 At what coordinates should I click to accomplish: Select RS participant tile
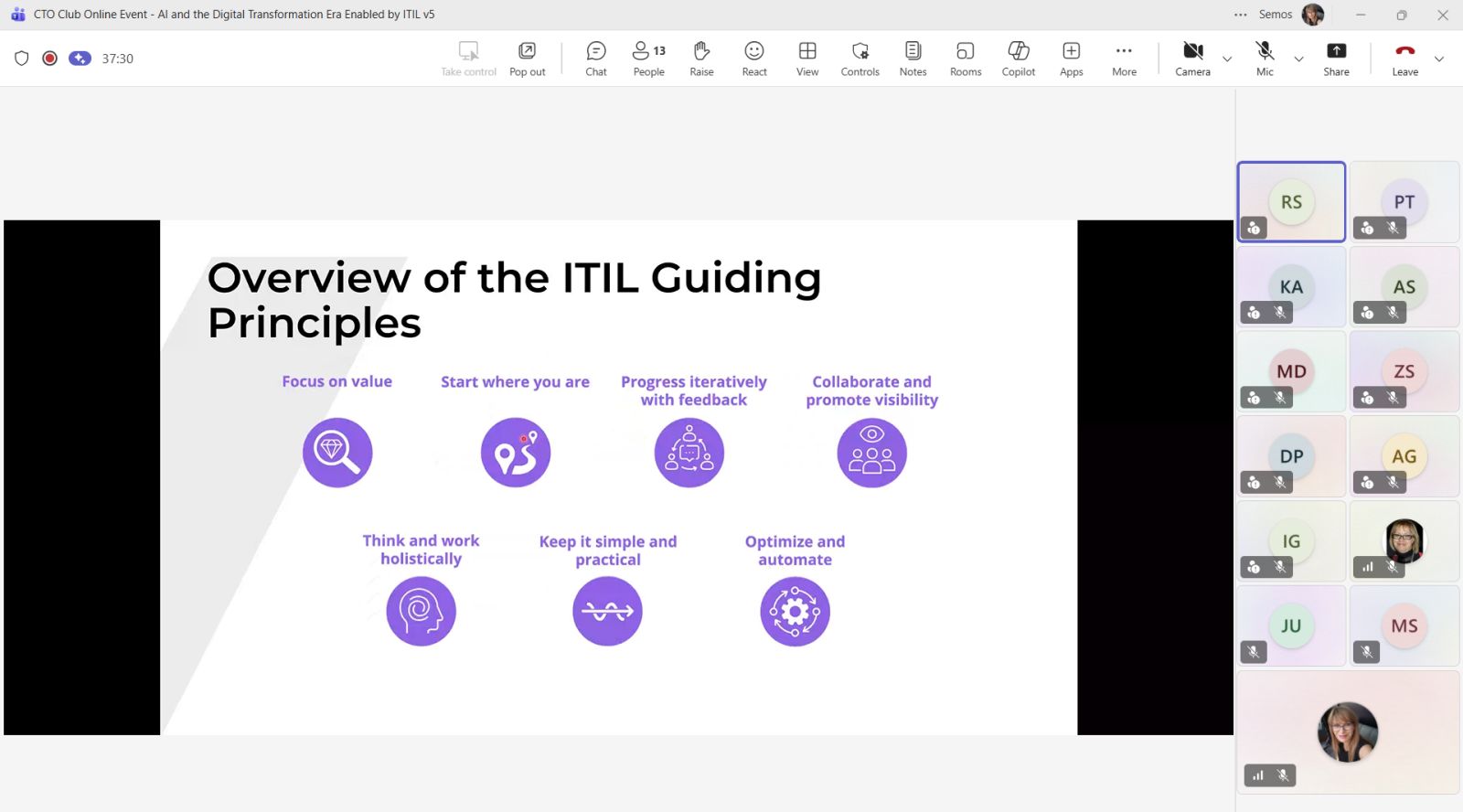click(1291, 202)
